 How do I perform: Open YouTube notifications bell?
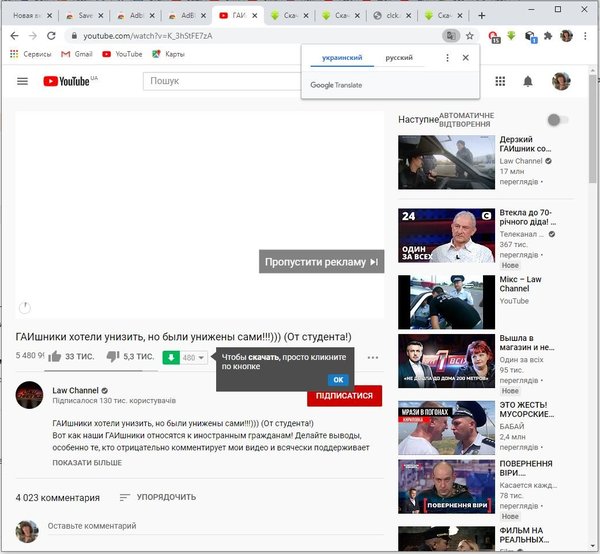(528, 81)
